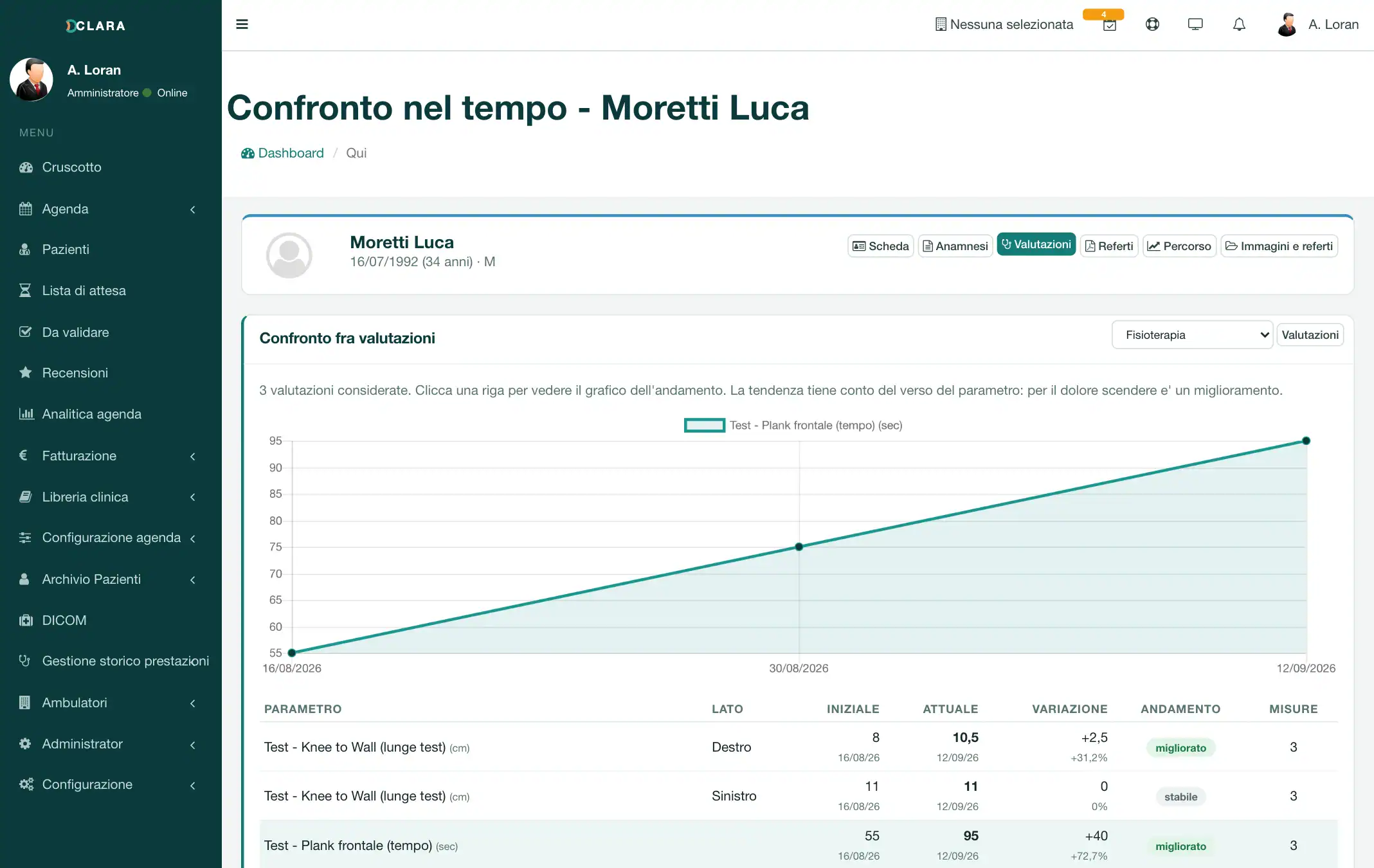Click the Recensioni star icon
This screenshot has width=1374, height=868.
pos(26,373)
